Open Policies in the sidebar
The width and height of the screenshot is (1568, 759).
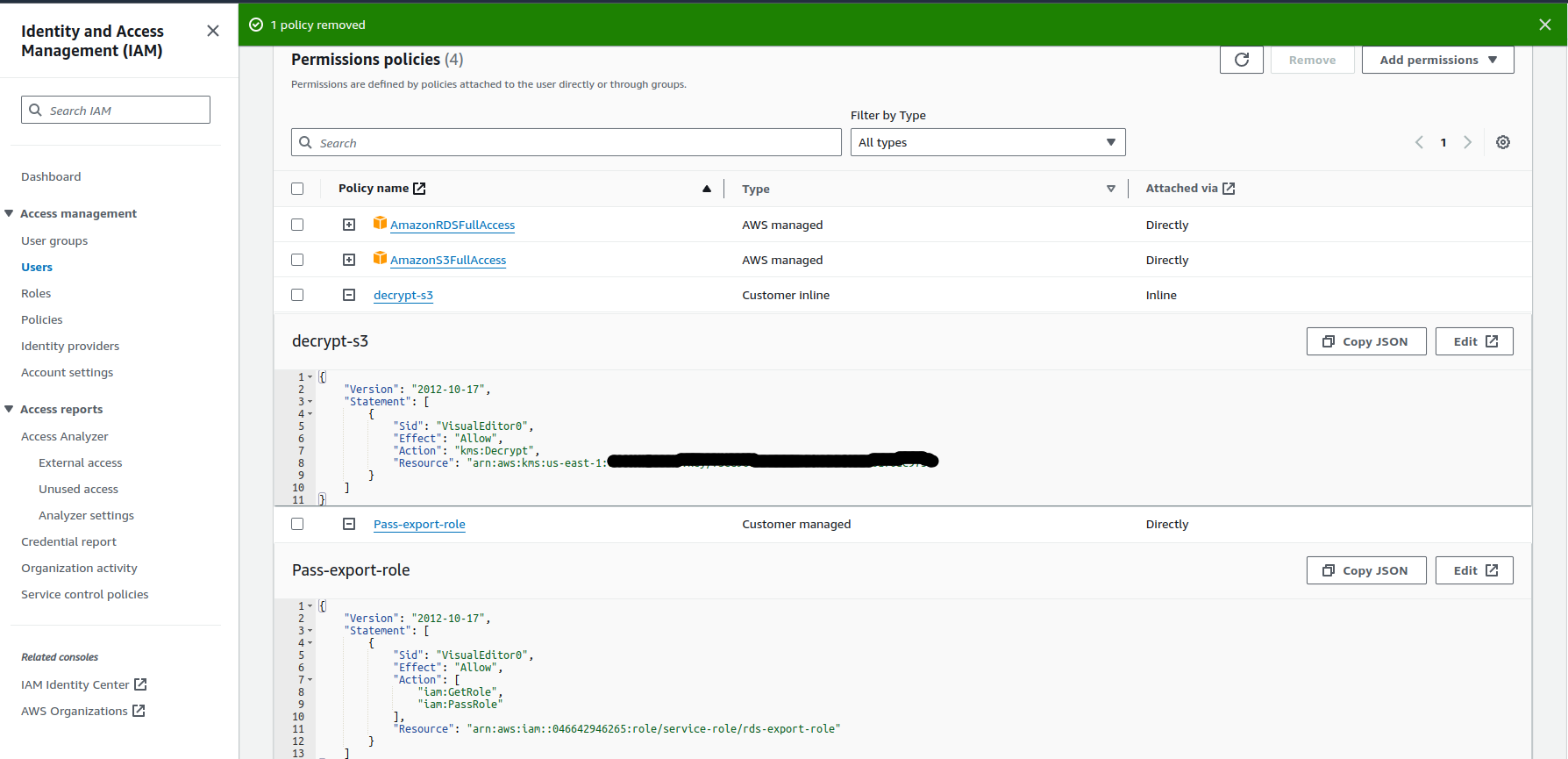[42, 319]
